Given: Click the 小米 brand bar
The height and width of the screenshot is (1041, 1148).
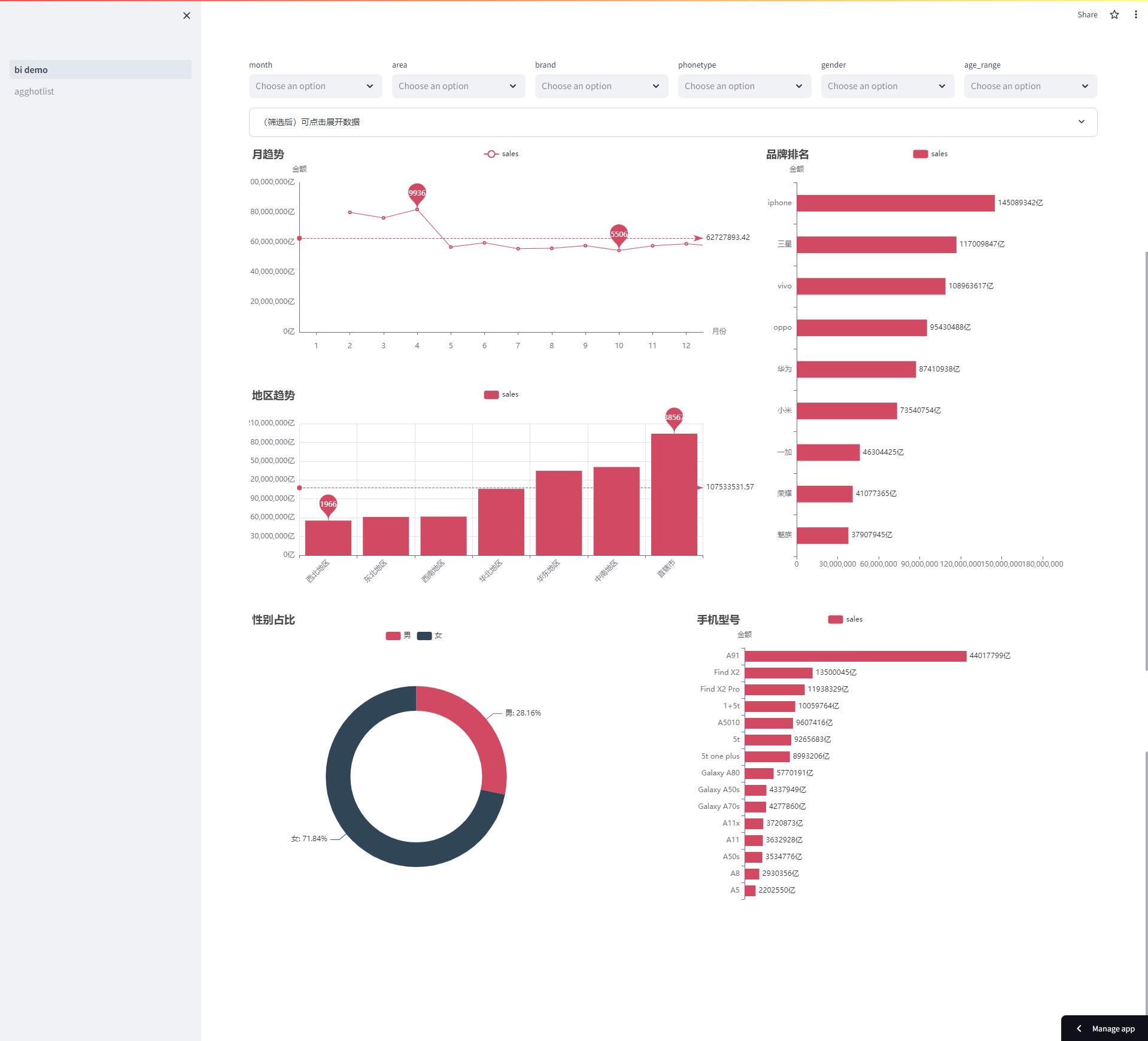Looking at the screenshot, I should (x=847, y=410).
